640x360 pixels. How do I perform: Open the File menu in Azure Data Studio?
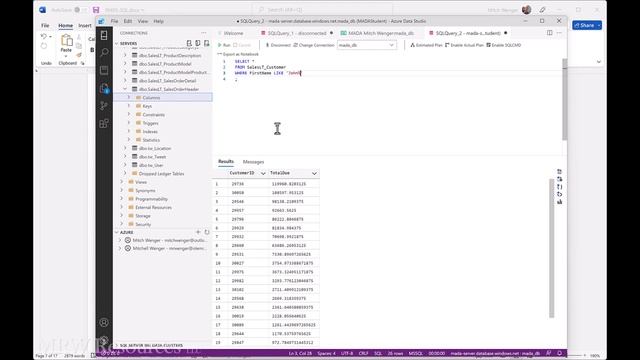click(x=114, y=21)
